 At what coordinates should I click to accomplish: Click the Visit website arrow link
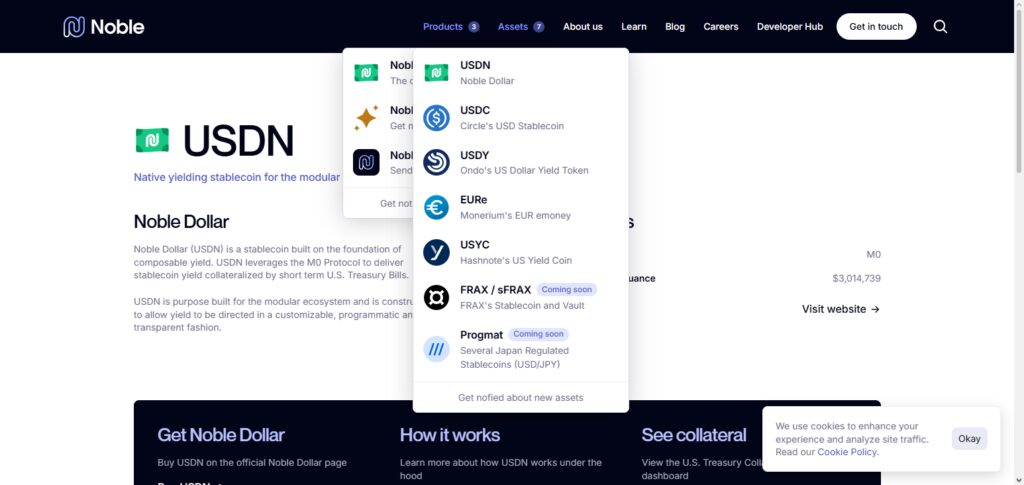point(840,309)
